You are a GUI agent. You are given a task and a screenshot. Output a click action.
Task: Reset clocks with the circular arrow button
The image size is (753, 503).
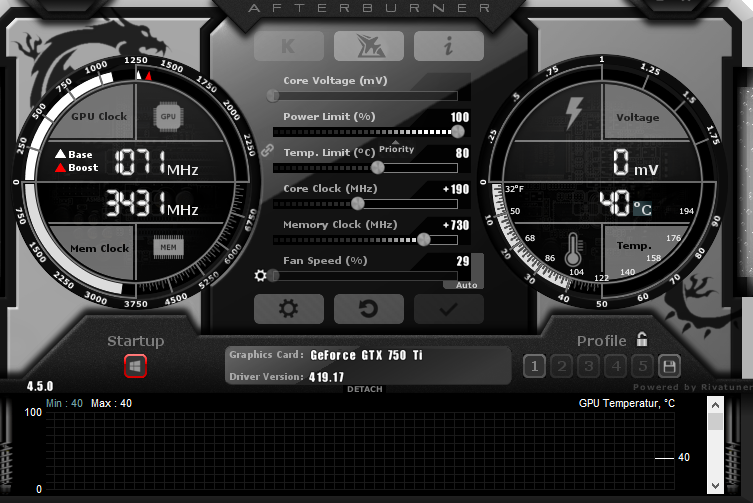click(x=368, y=308)
